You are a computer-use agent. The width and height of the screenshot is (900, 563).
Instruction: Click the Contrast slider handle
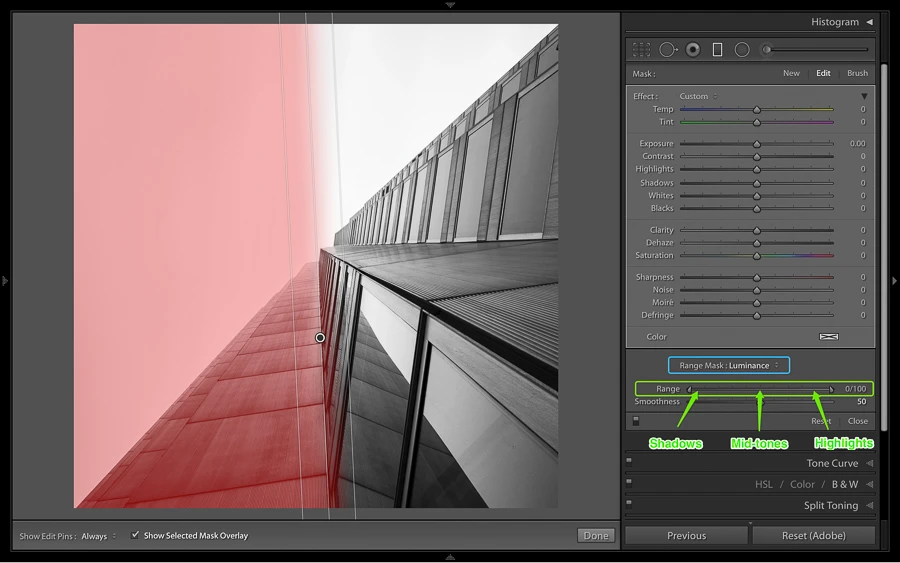click(757, 157)
